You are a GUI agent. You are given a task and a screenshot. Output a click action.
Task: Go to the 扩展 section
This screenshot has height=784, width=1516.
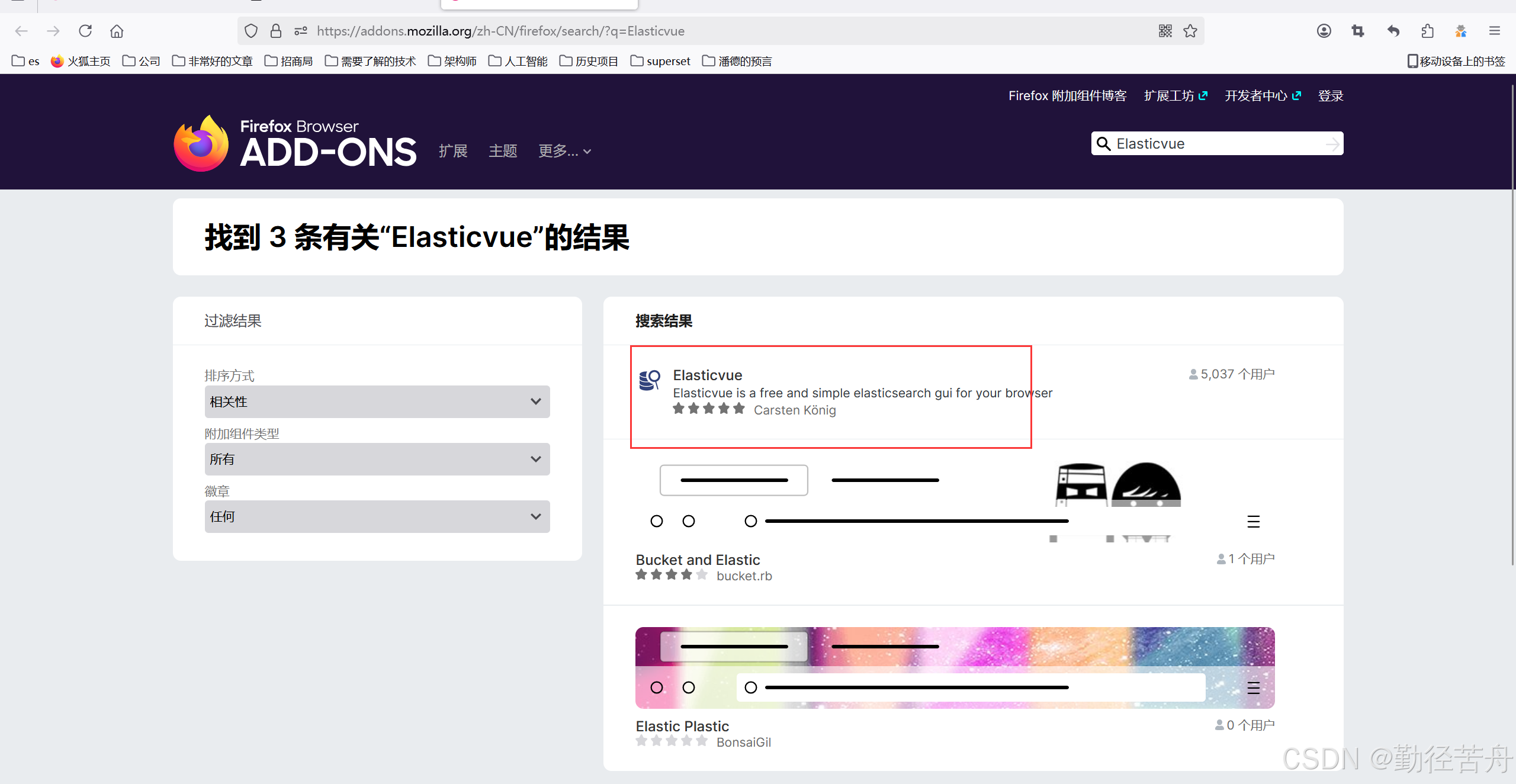point(453,152)
